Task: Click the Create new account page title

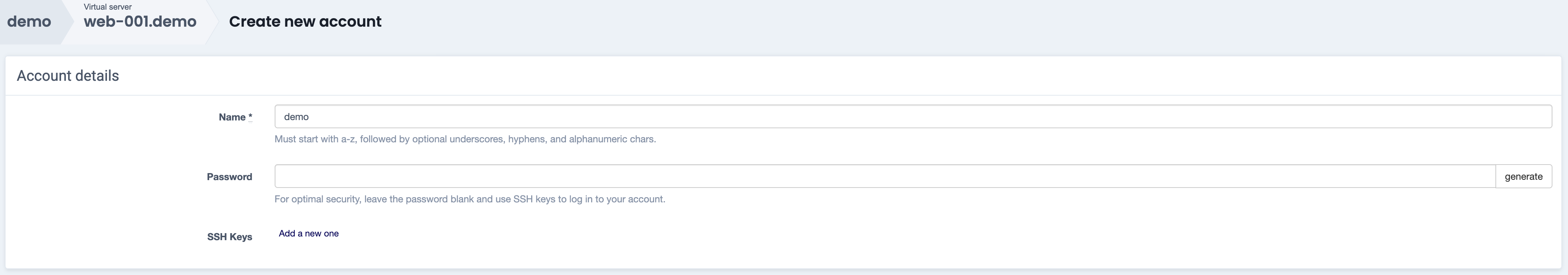Action: coord(305,22)
